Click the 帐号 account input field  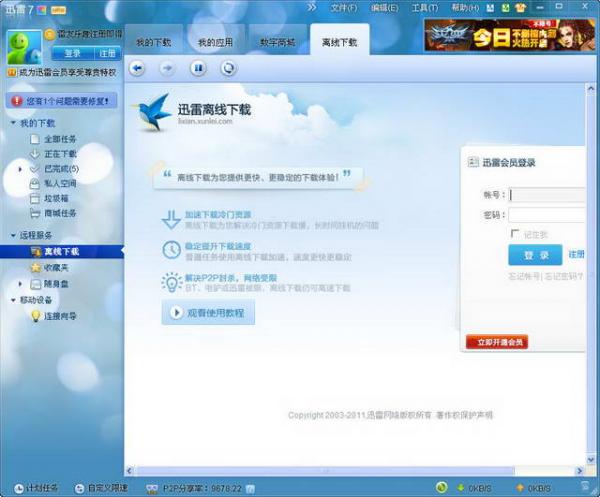(x=547, y=194)
